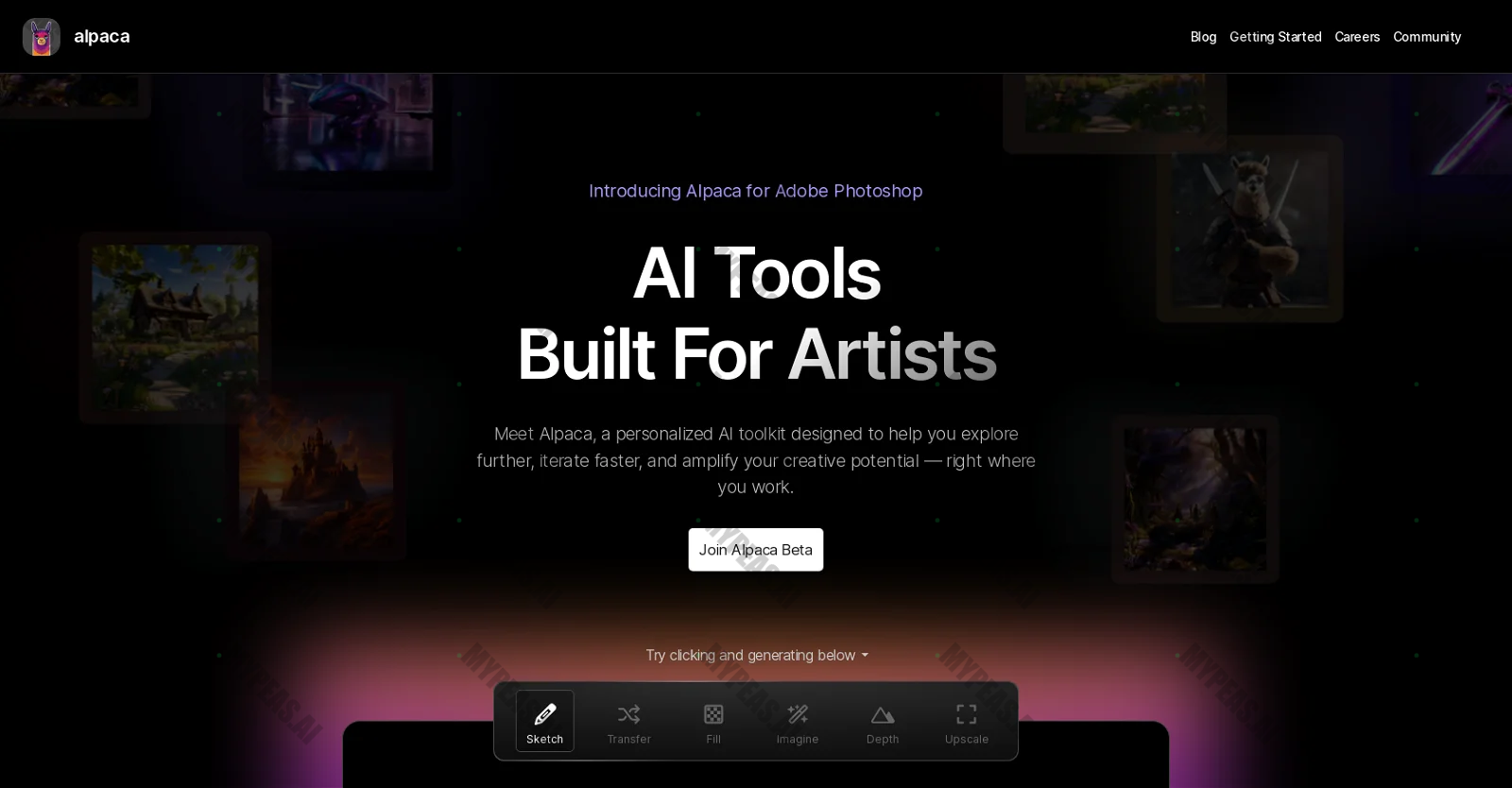Choose the Transfer shuffle icon

(628, 714)
